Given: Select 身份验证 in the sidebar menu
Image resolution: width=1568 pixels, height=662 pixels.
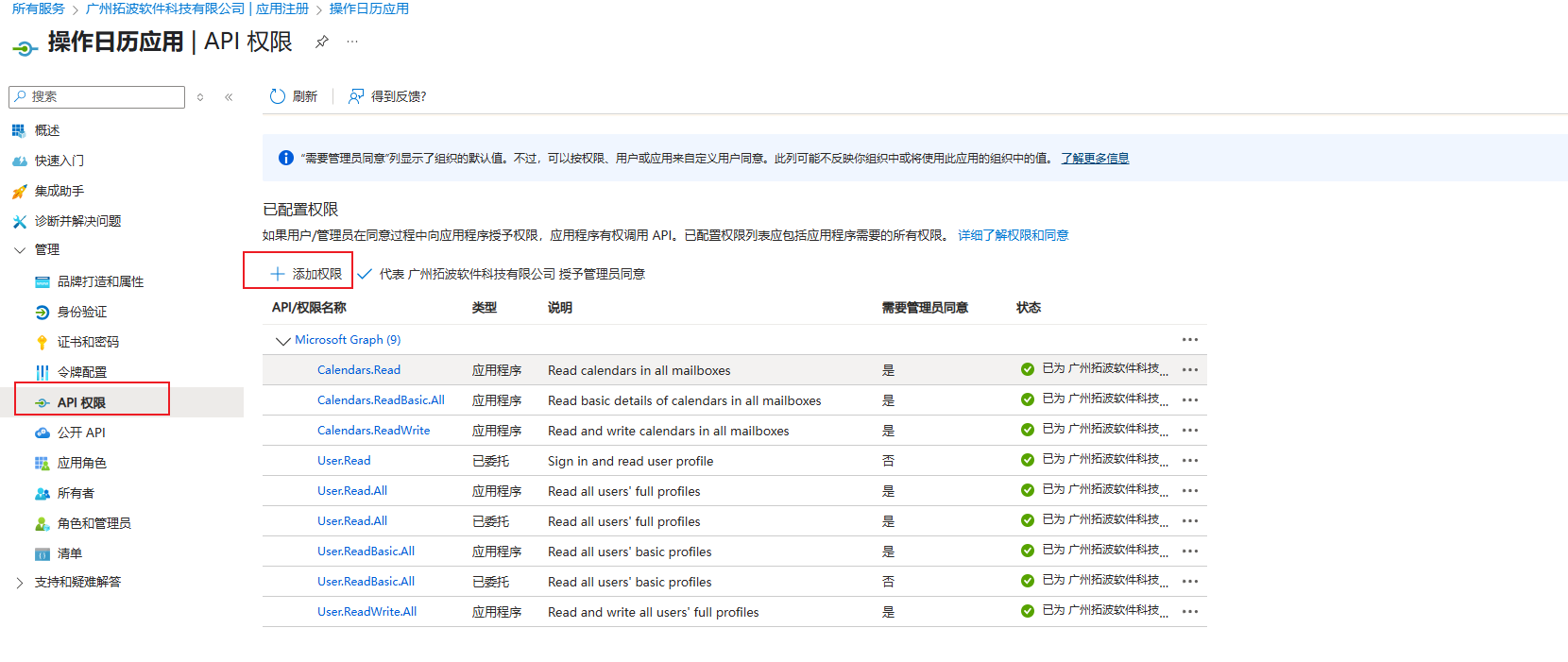Looking at the screenshot, I should pos(82,312).
